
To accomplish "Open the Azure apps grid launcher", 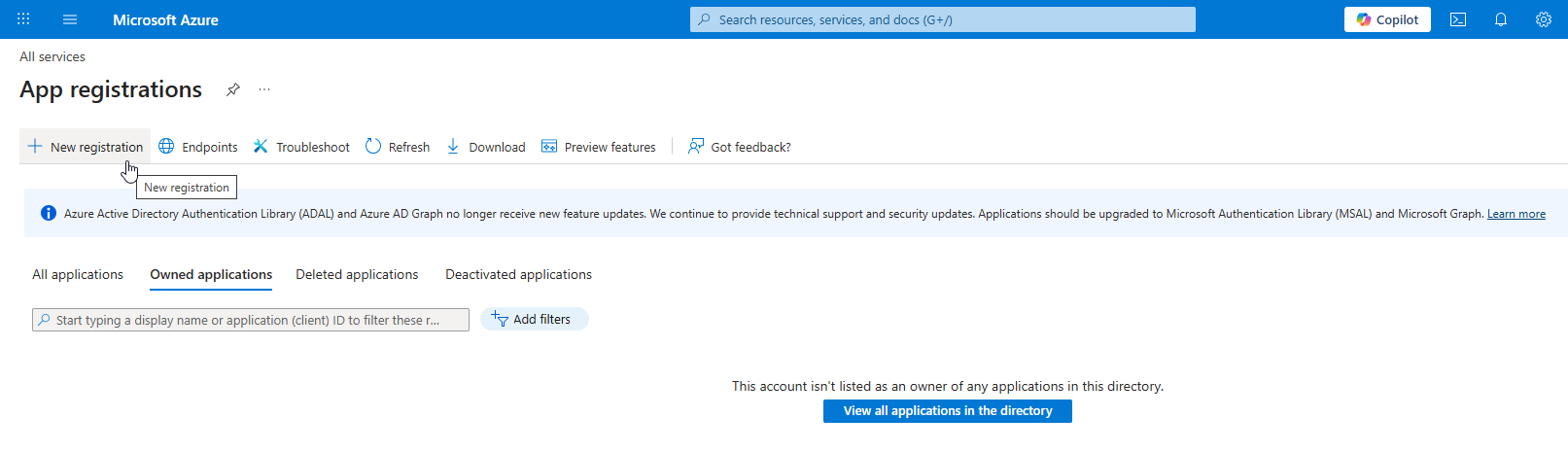I will coord(23,19).
